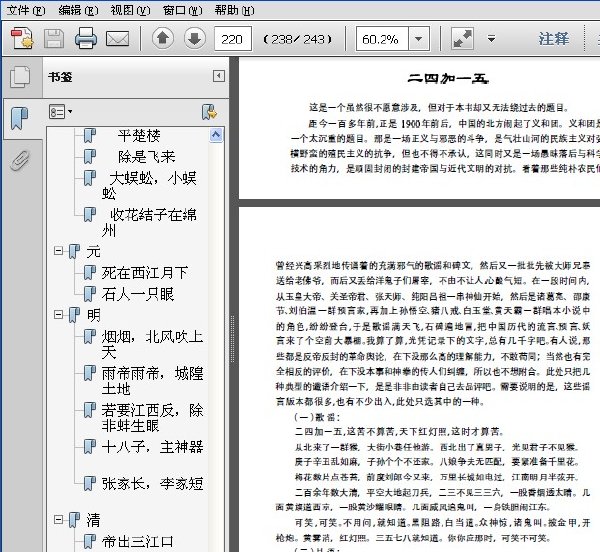Select the 元 bookmark
Screen dimensions: 600x552
coord(93,252)
